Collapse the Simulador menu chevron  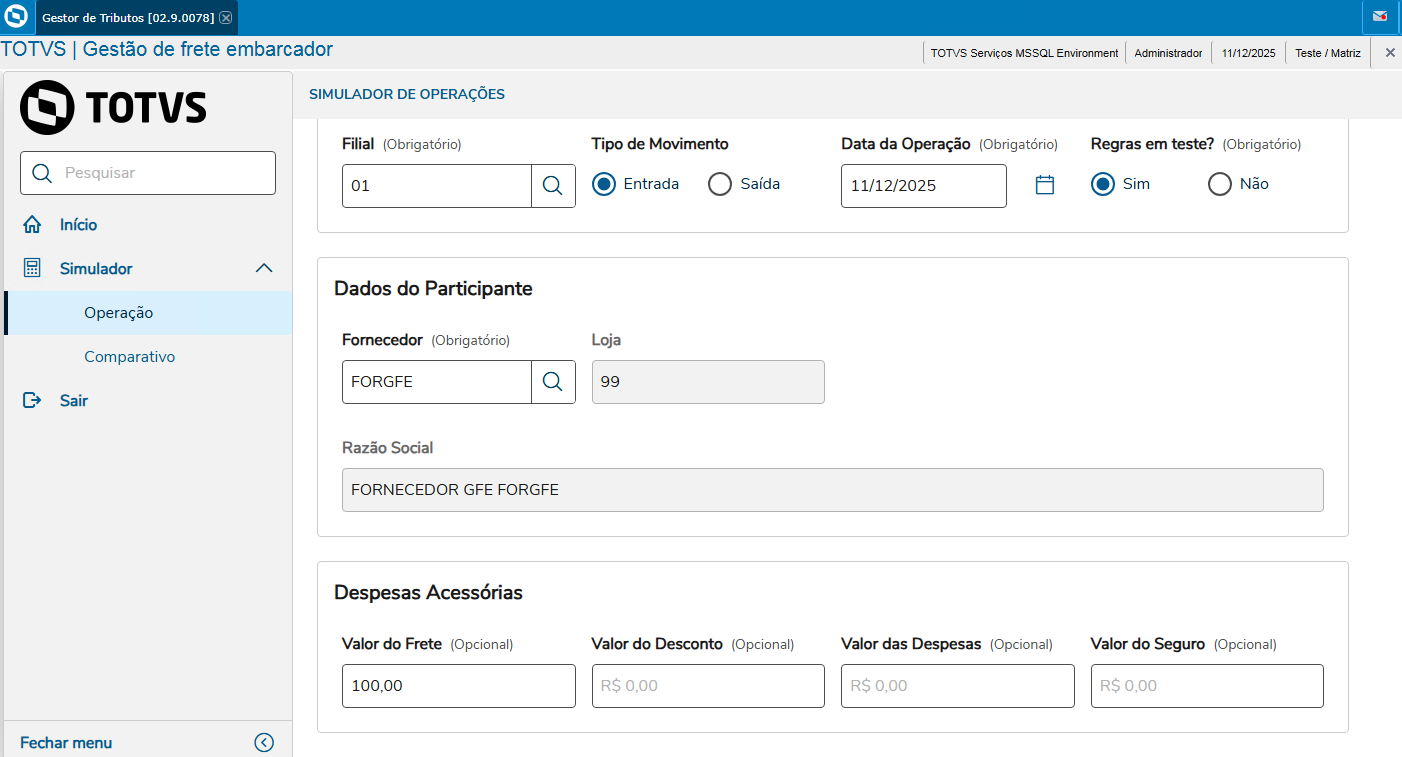pos(264,268)
